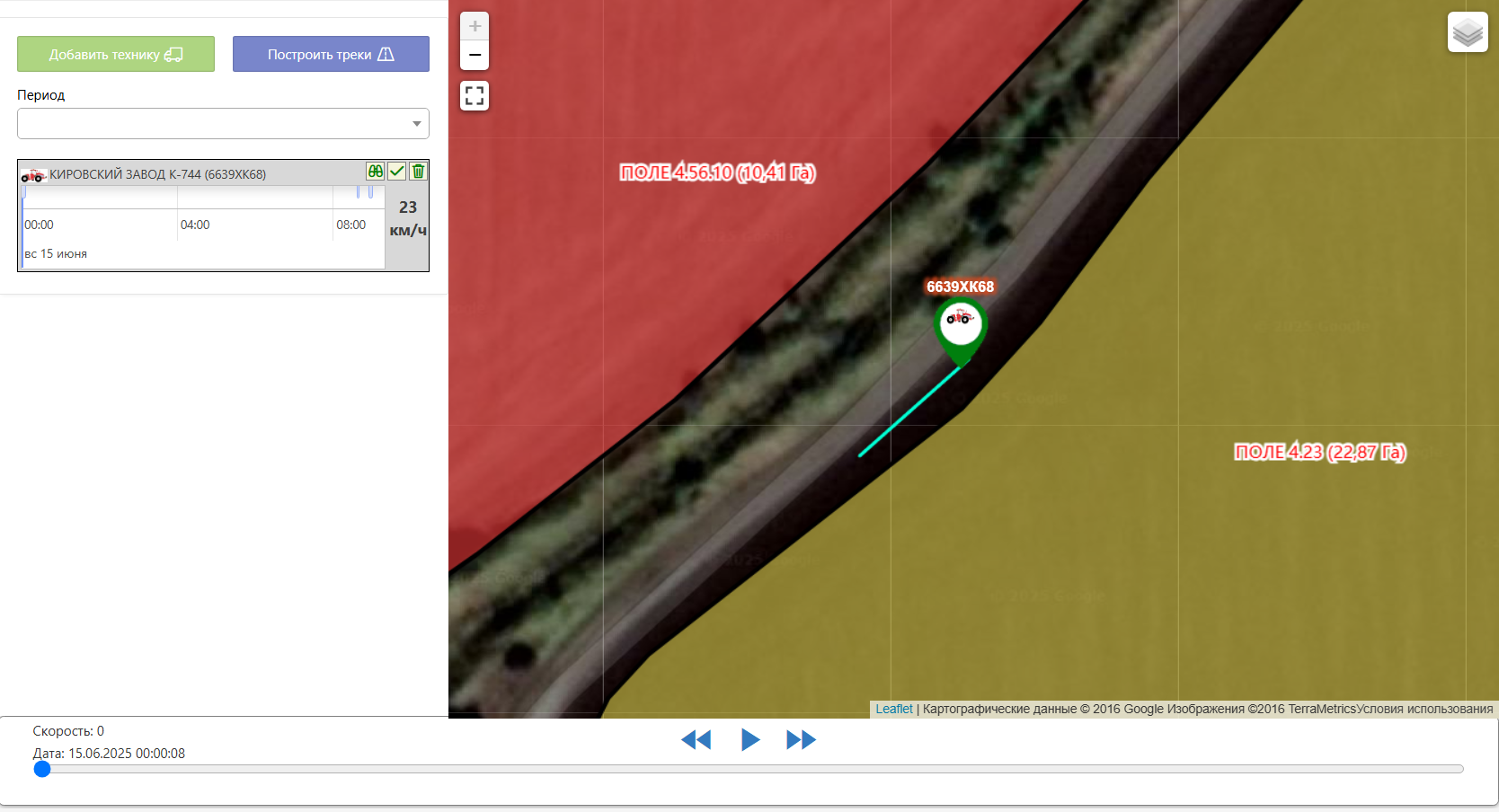Click the dropdown arrow in the Период field
Screen dimensions: 1499x812
tap(417, 124)
